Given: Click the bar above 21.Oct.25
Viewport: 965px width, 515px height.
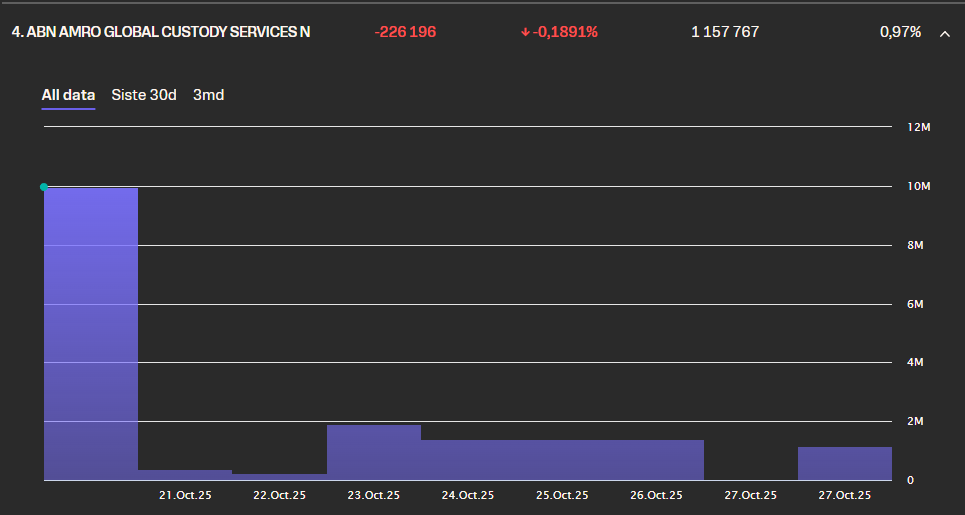Looking at the screenshot, I should click(x=185, y=474).
